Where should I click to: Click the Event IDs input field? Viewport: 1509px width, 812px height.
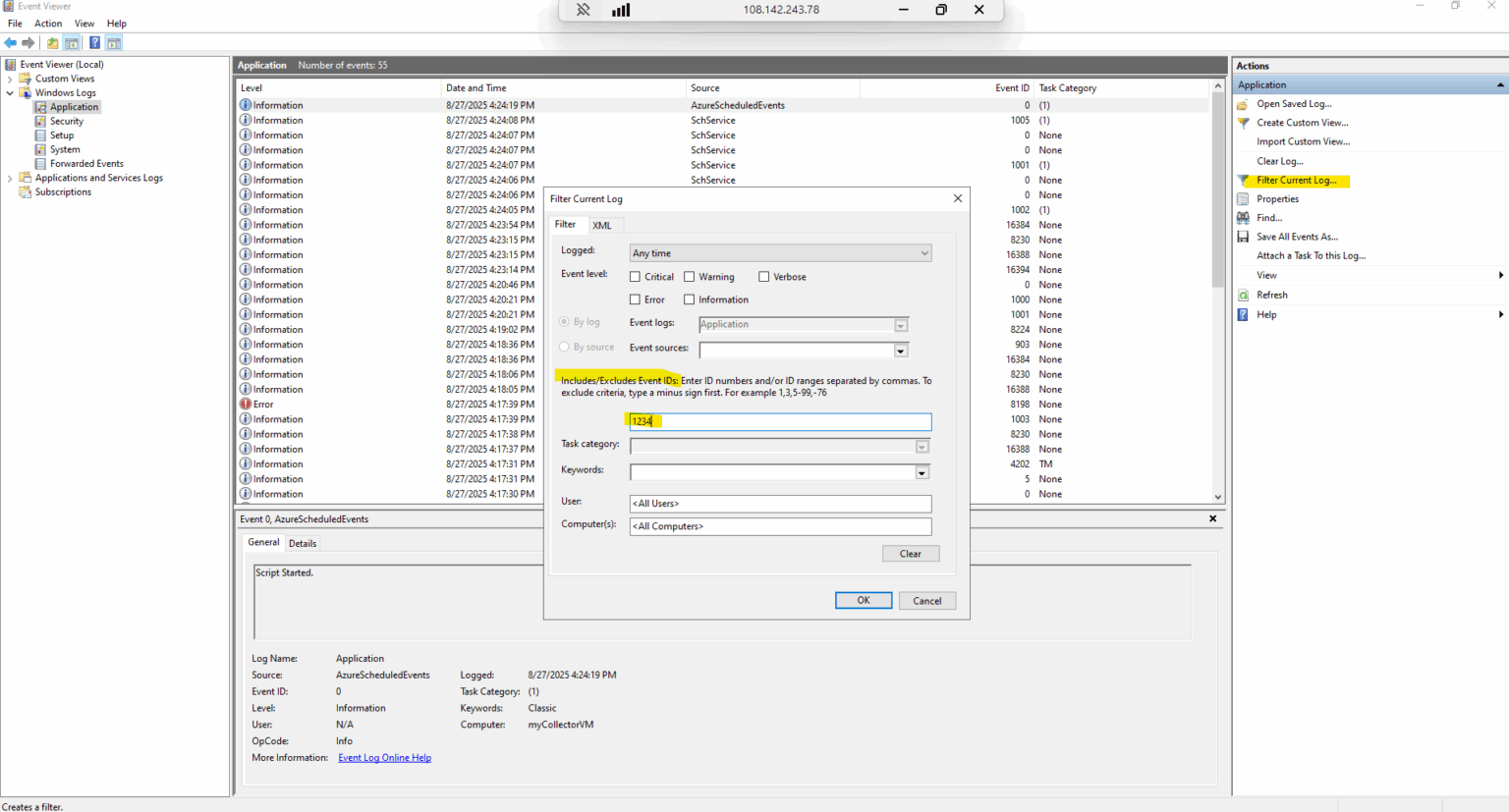[x=779, y=421]
